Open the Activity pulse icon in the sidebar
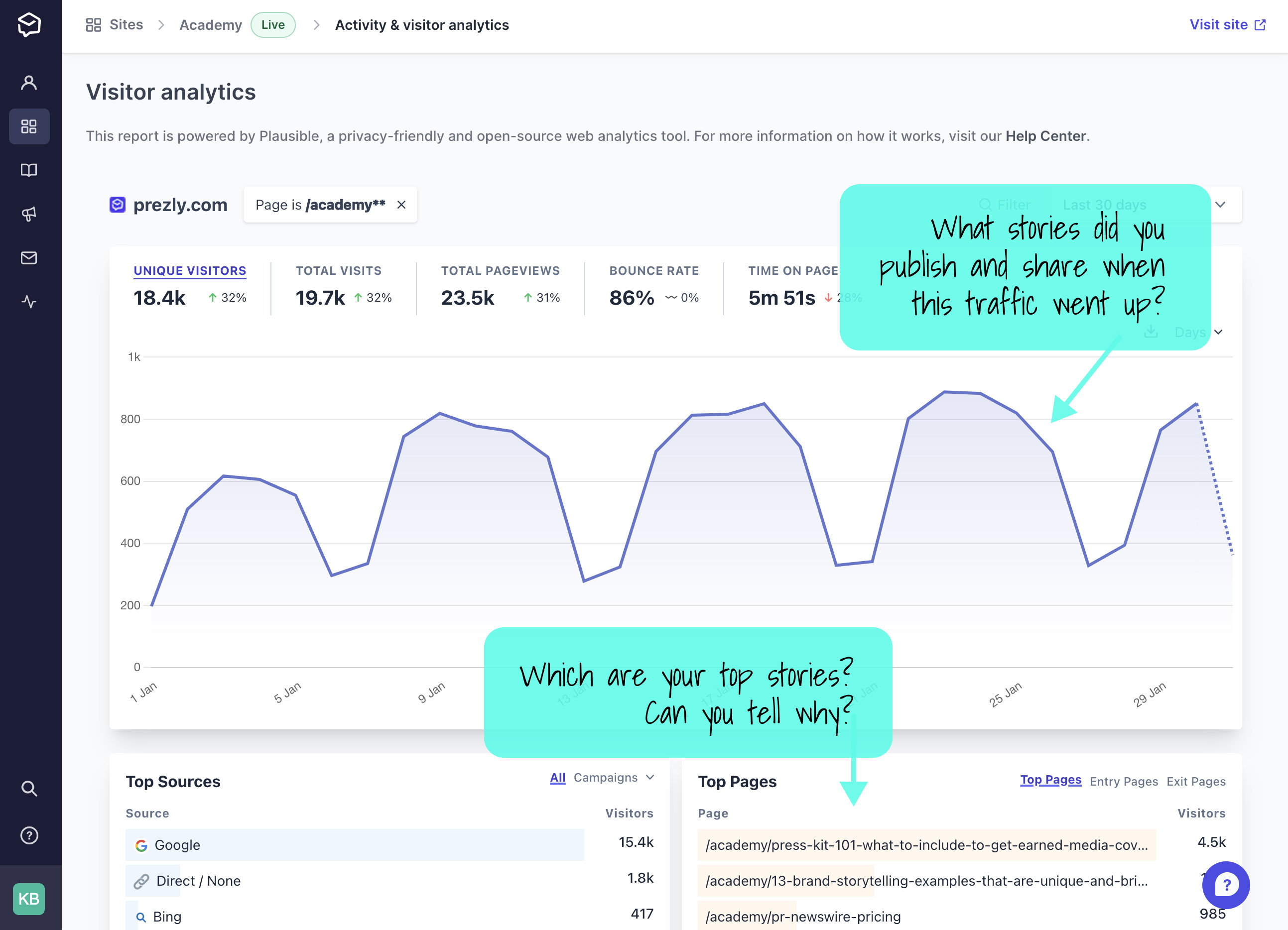The height and width of the screenshot is (930, 1288). click(29, 302)
